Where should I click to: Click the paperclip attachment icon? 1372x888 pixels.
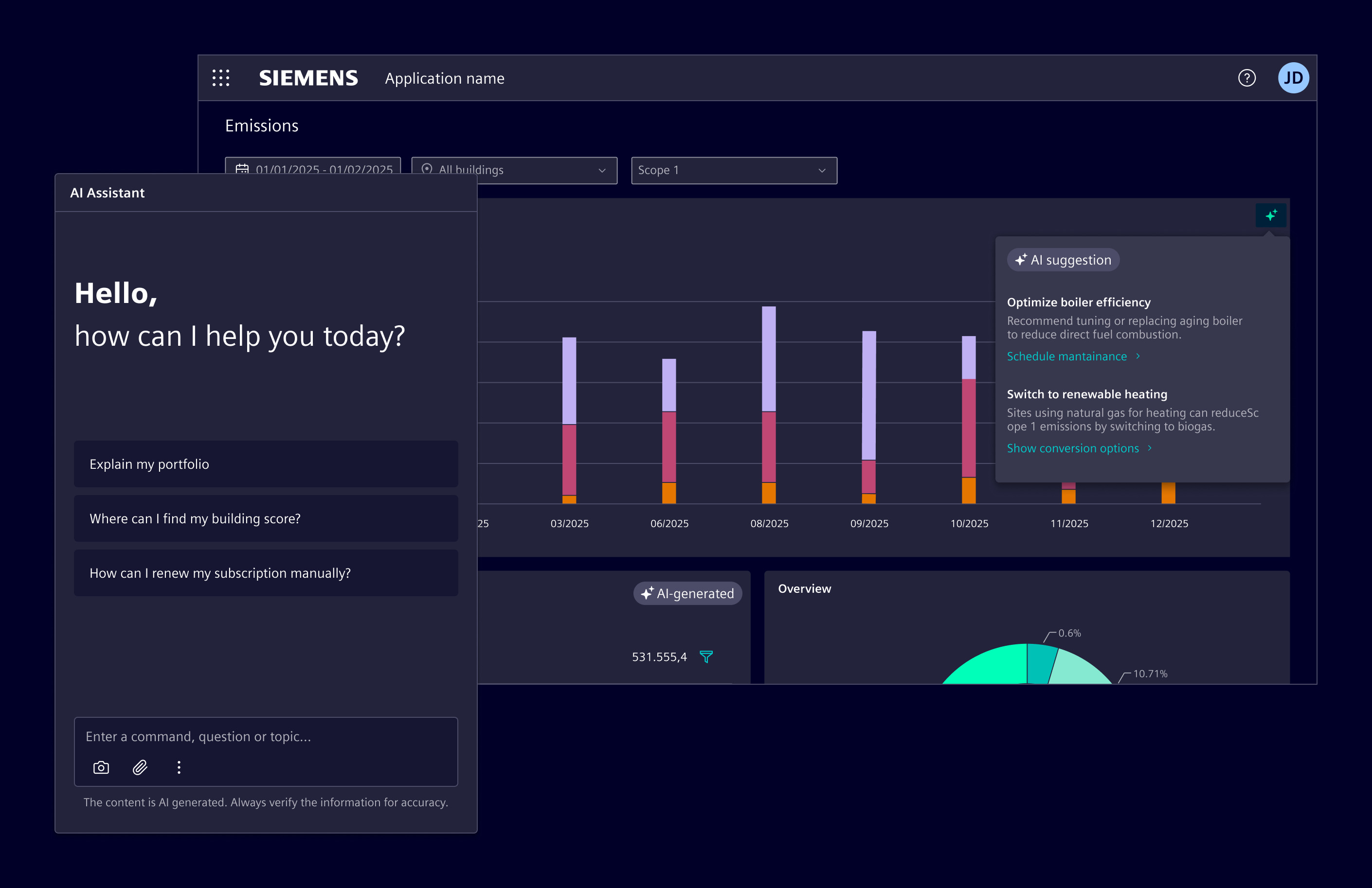(140, 767)
